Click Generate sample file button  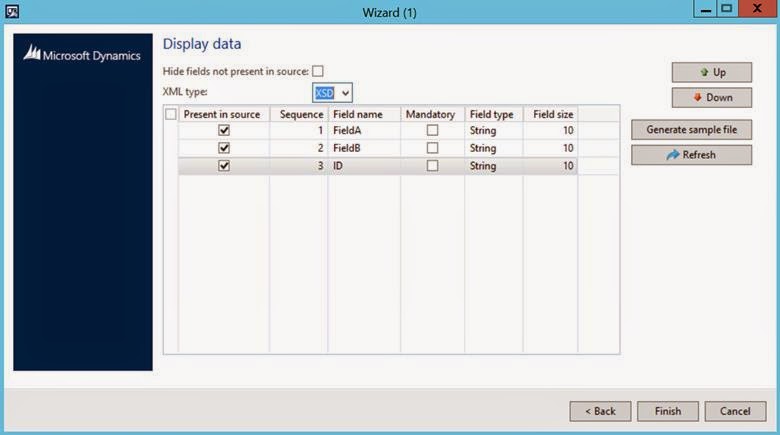click(691, 130)
